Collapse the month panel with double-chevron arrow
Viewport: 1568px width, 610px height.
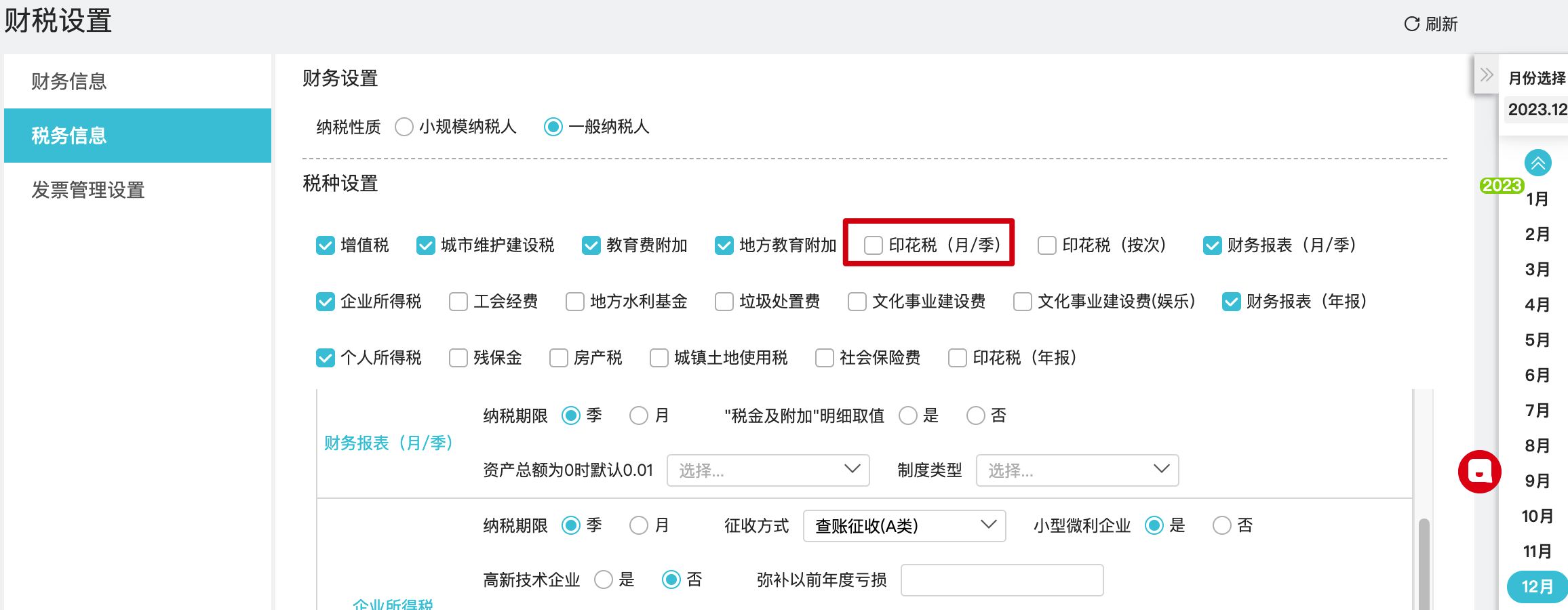coord(1486,75)
